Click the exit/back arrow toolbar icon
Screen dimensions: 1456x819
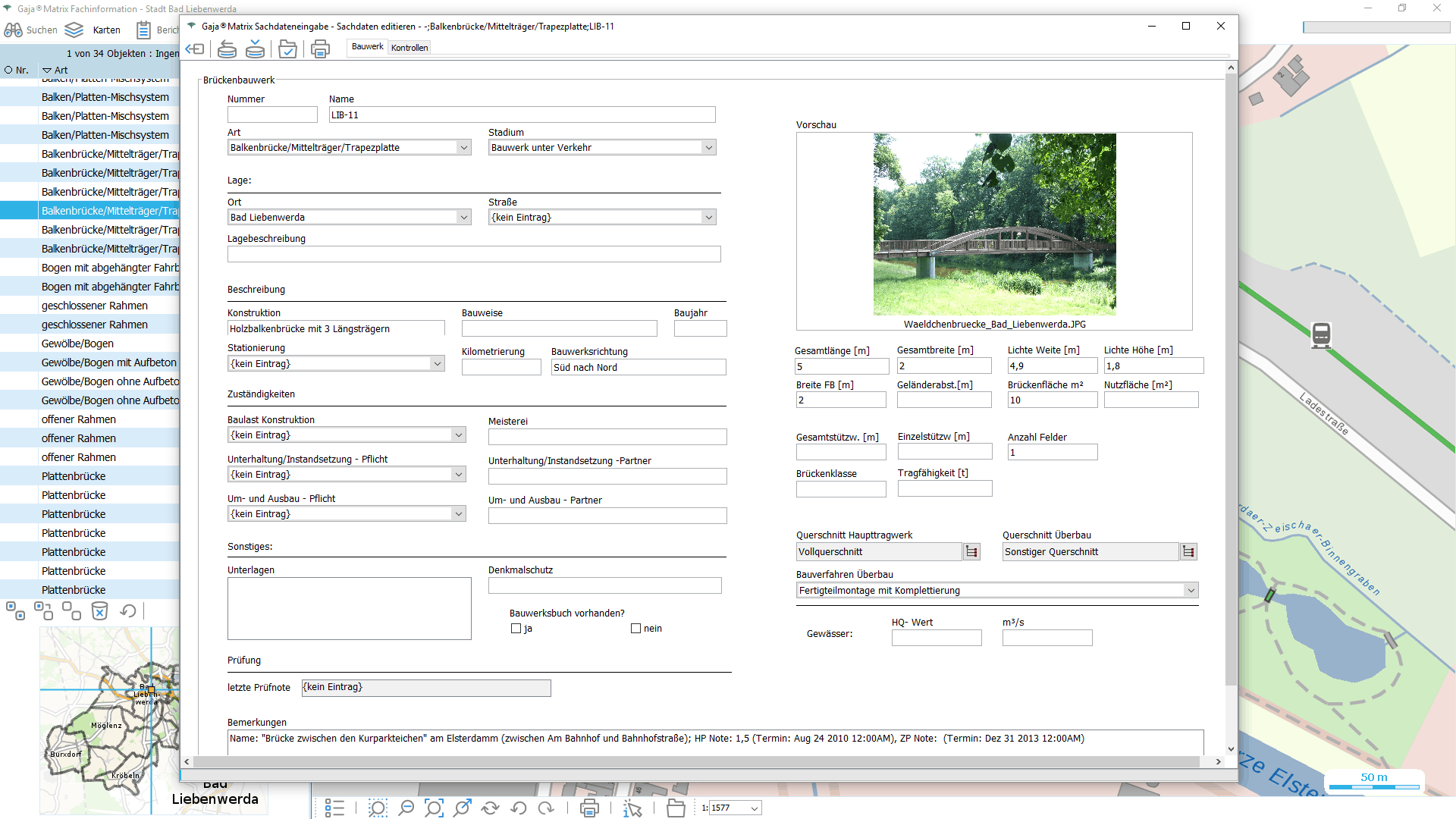click(195, 49)
